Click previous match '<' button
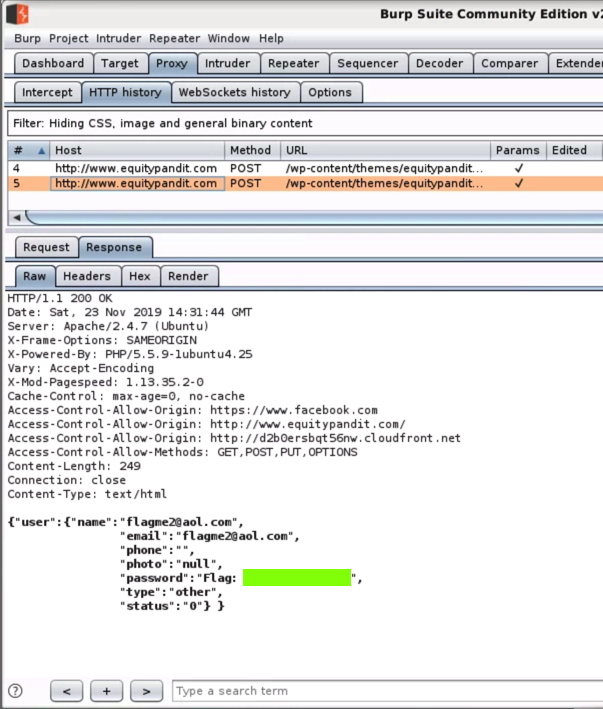 tap(66, 690)
